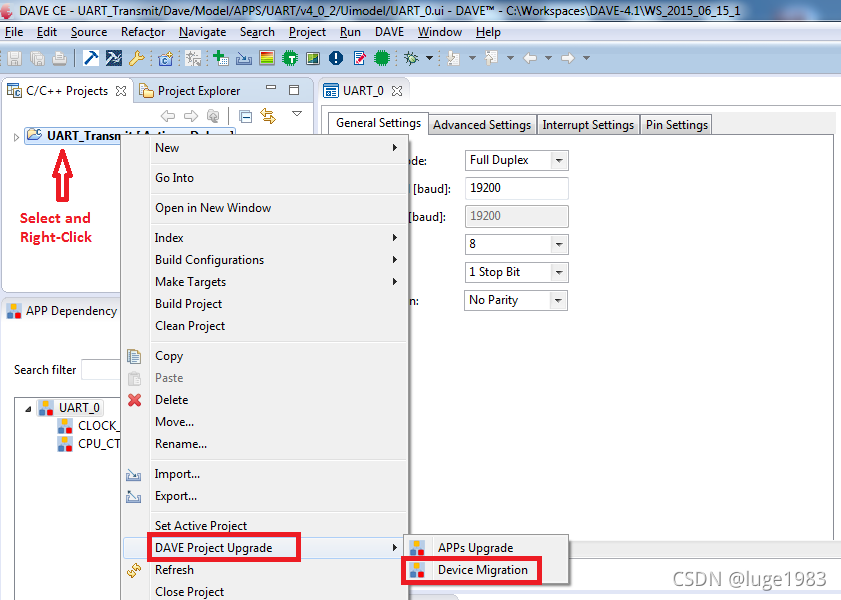Click the Previous Annotation toolbar icon
Screen dimensions: 841x600
point(491,58)
